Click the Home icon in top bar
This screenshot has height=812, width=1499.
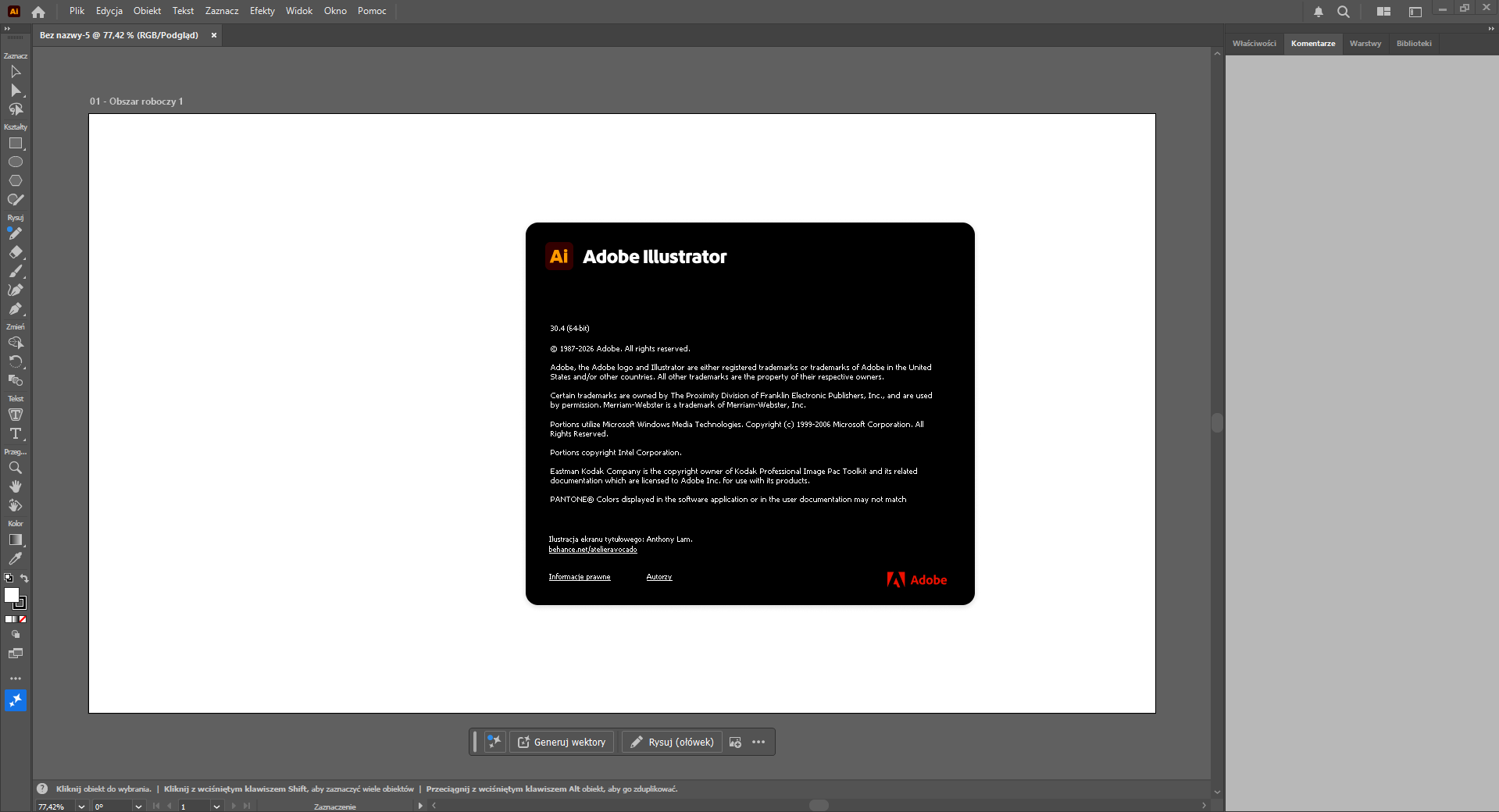pyautogui.click(x=38, y=12)
